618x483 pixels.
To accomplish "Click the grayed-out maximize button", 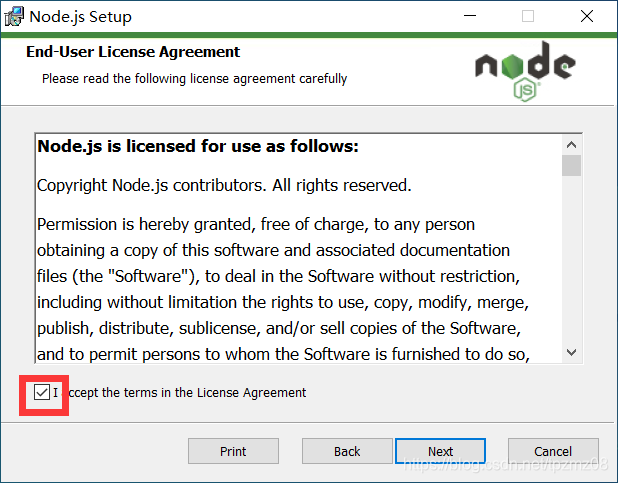I will point(528,16).
